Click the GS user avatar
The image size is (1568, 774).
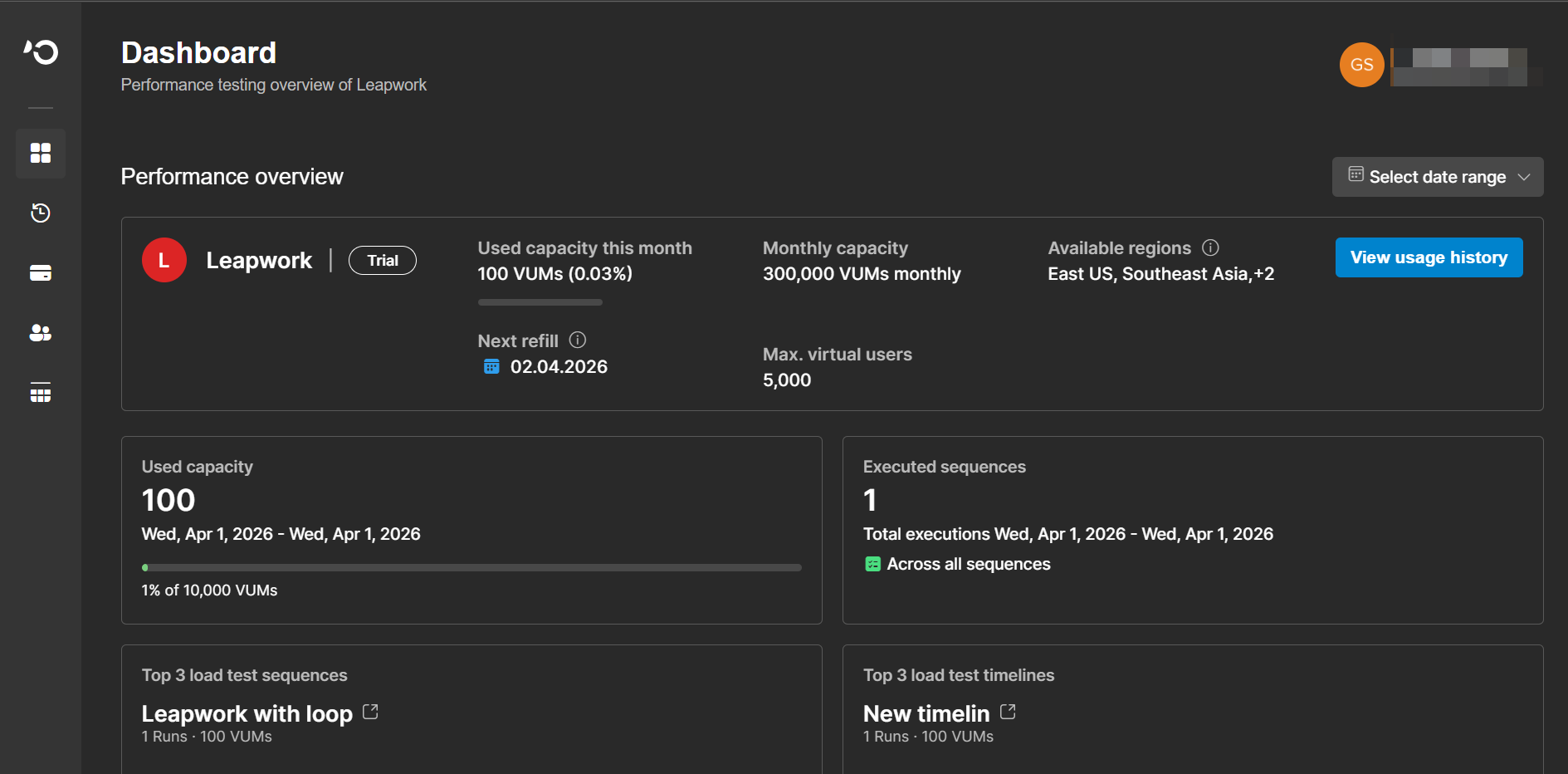pos(1361,65)
